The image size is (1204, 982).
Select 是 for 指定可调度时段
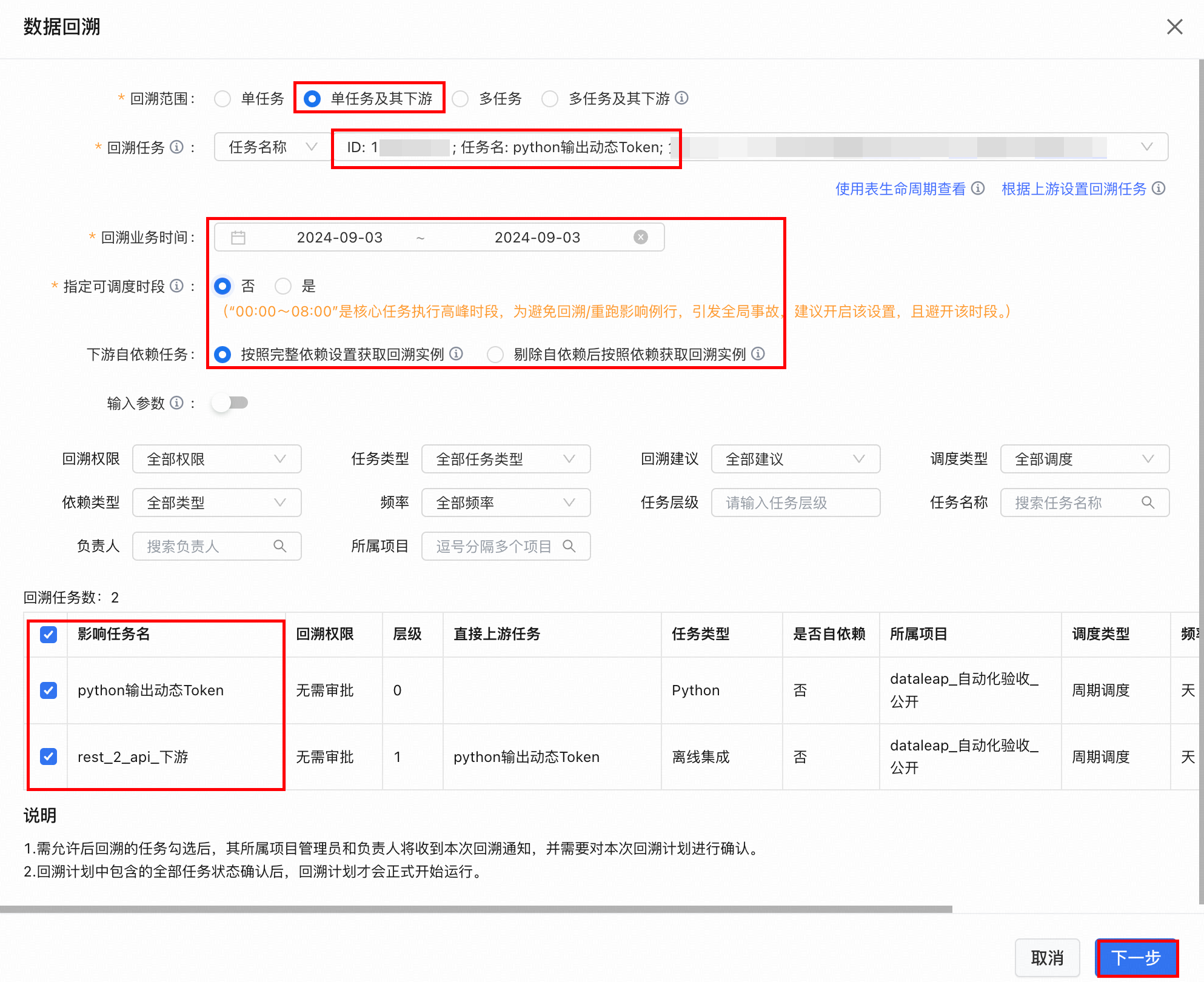click(x=283, y=286)
